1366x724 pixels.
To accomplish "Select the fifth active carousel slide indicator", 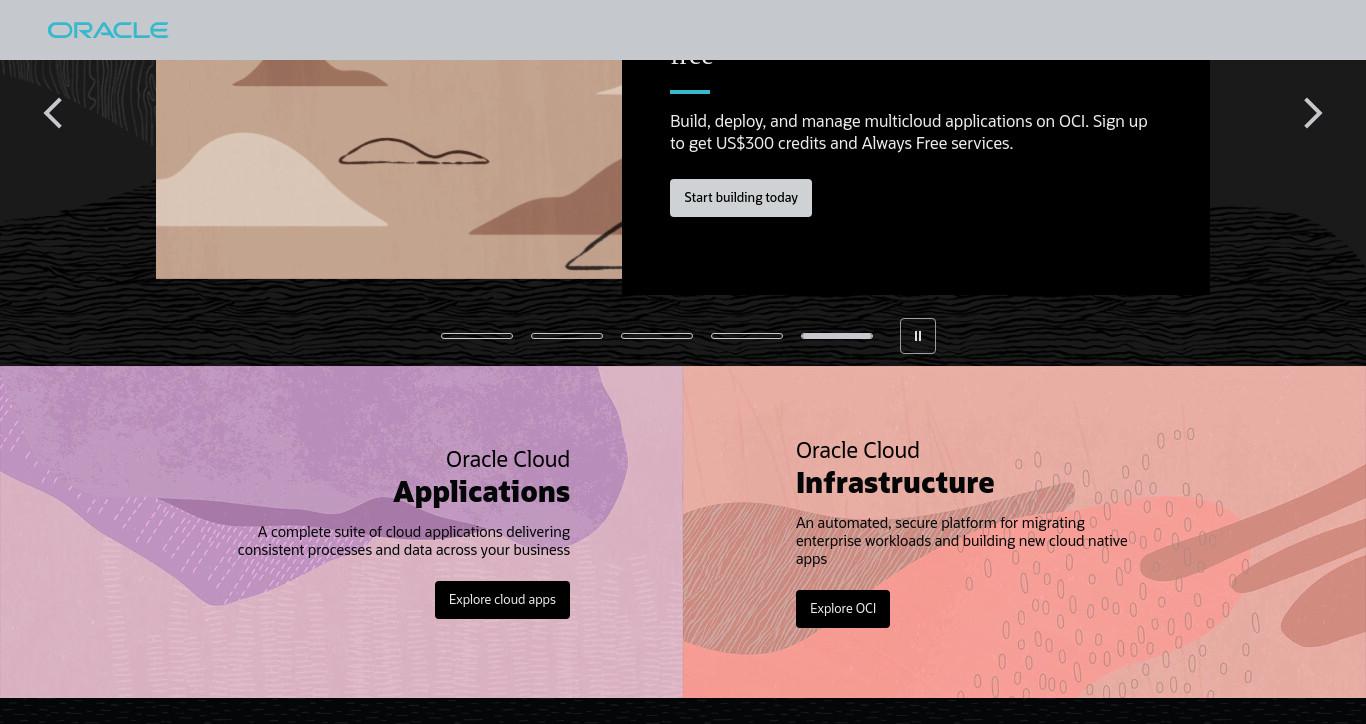I will point(837,336).
